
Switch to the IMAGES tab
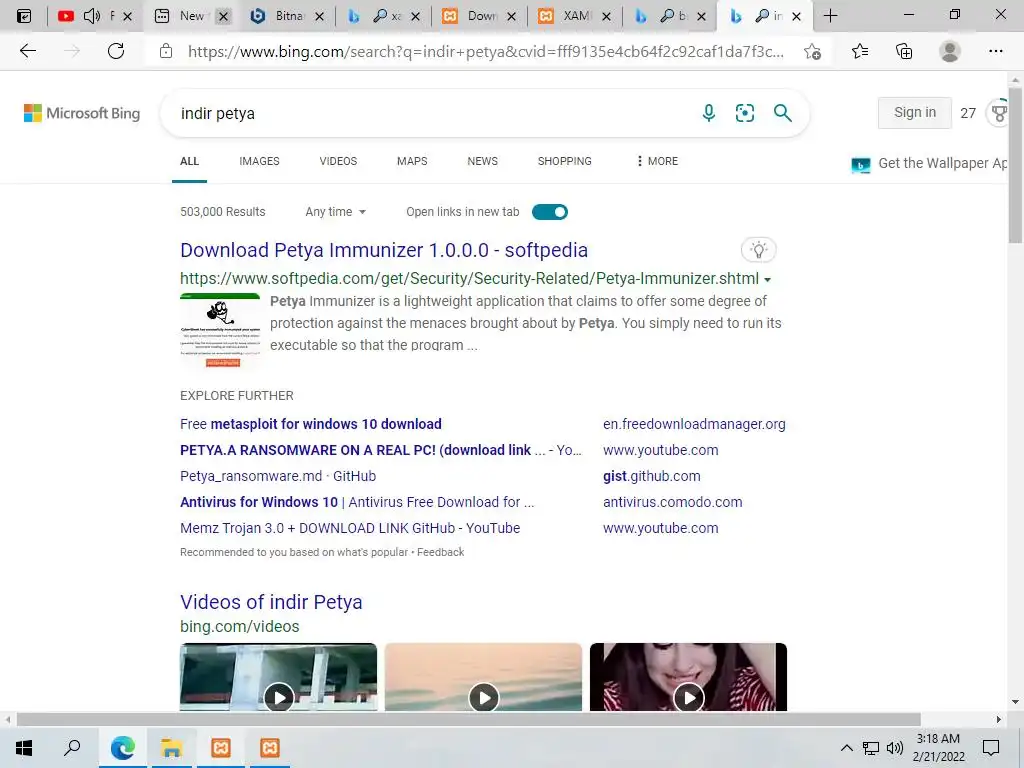[259, 161]
